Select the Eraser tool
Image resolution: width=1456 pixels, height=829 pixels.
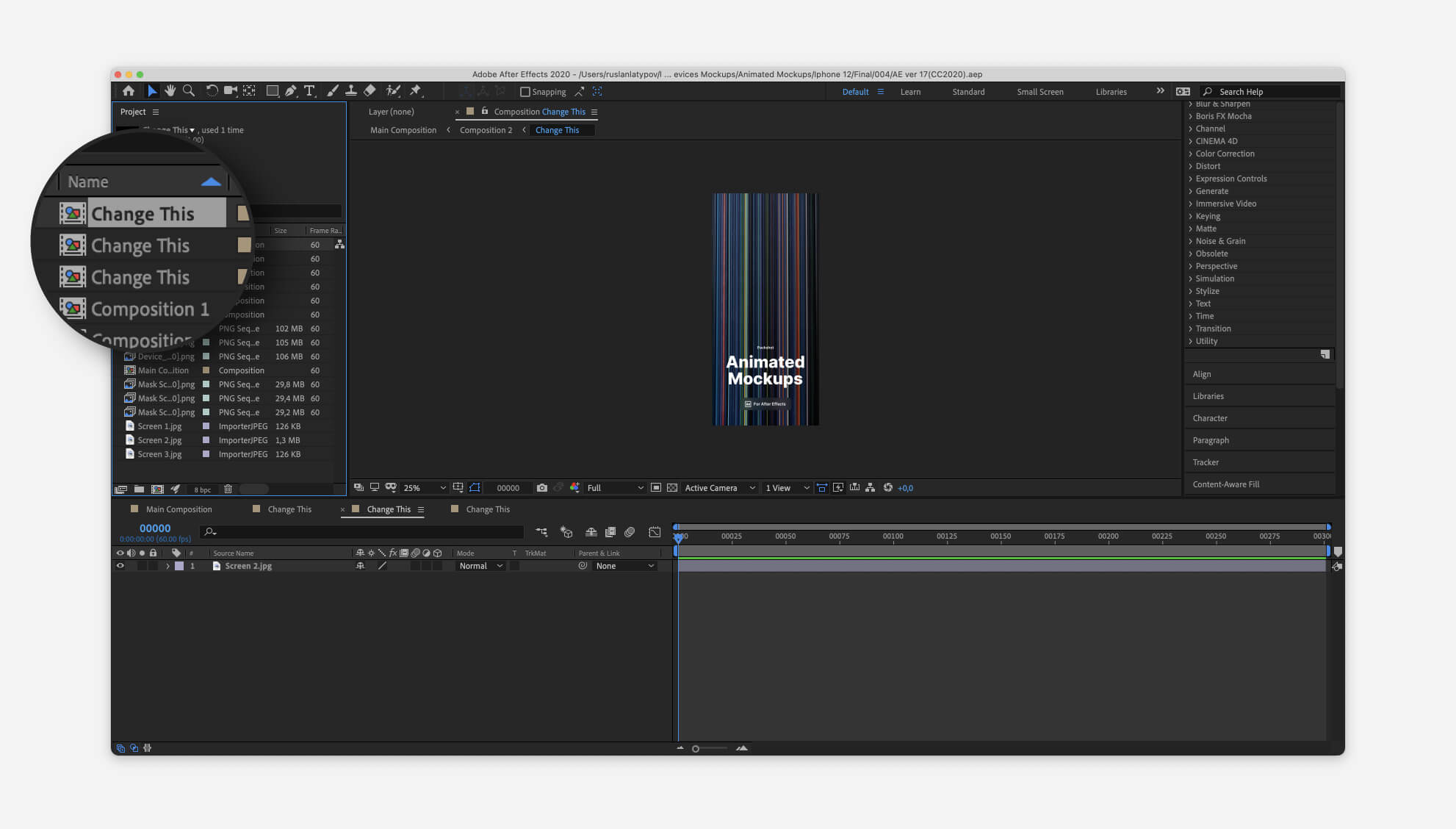(x=370, y=91)
